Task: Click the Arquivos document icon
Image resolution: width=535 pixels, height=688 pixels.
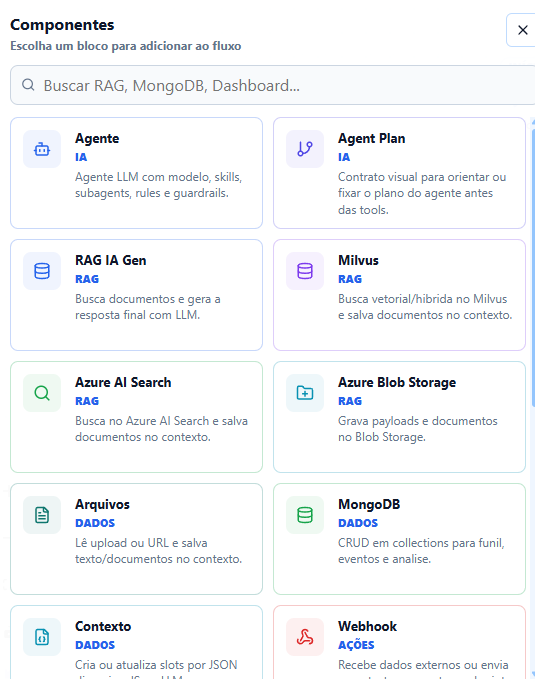Action: click(x=42, y=515)
